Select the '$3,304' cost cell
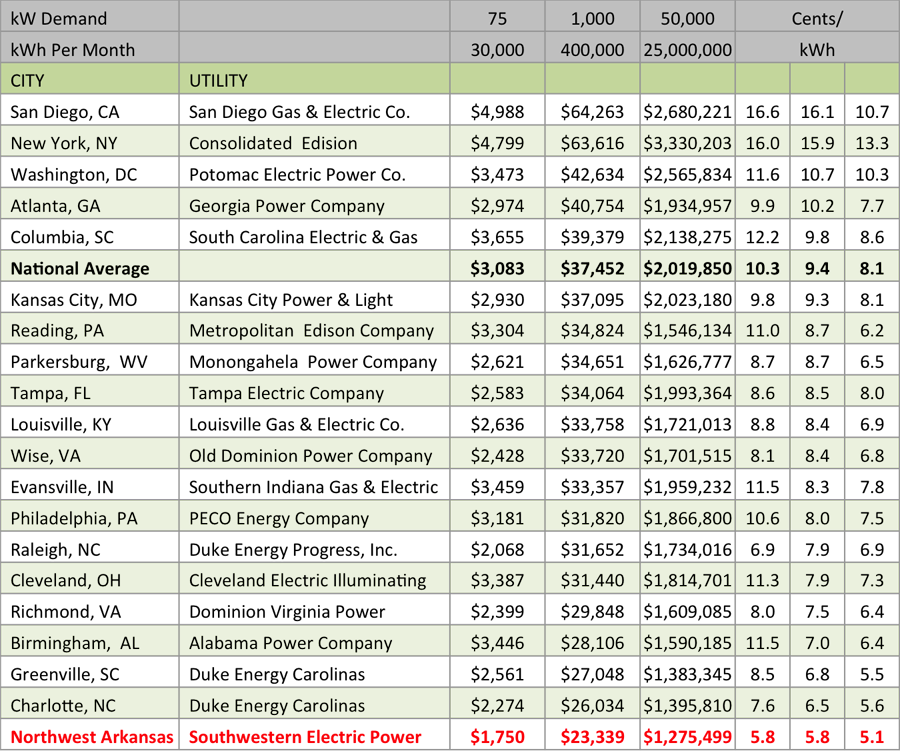 pyautogui.click(x=497, y=330)
